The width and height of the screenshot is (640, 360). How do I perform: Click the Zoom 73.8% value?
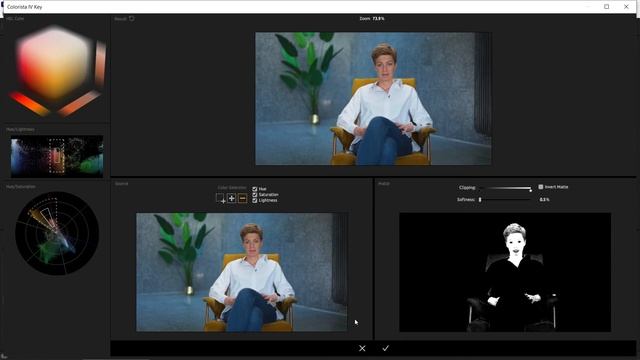click(378, 19)
